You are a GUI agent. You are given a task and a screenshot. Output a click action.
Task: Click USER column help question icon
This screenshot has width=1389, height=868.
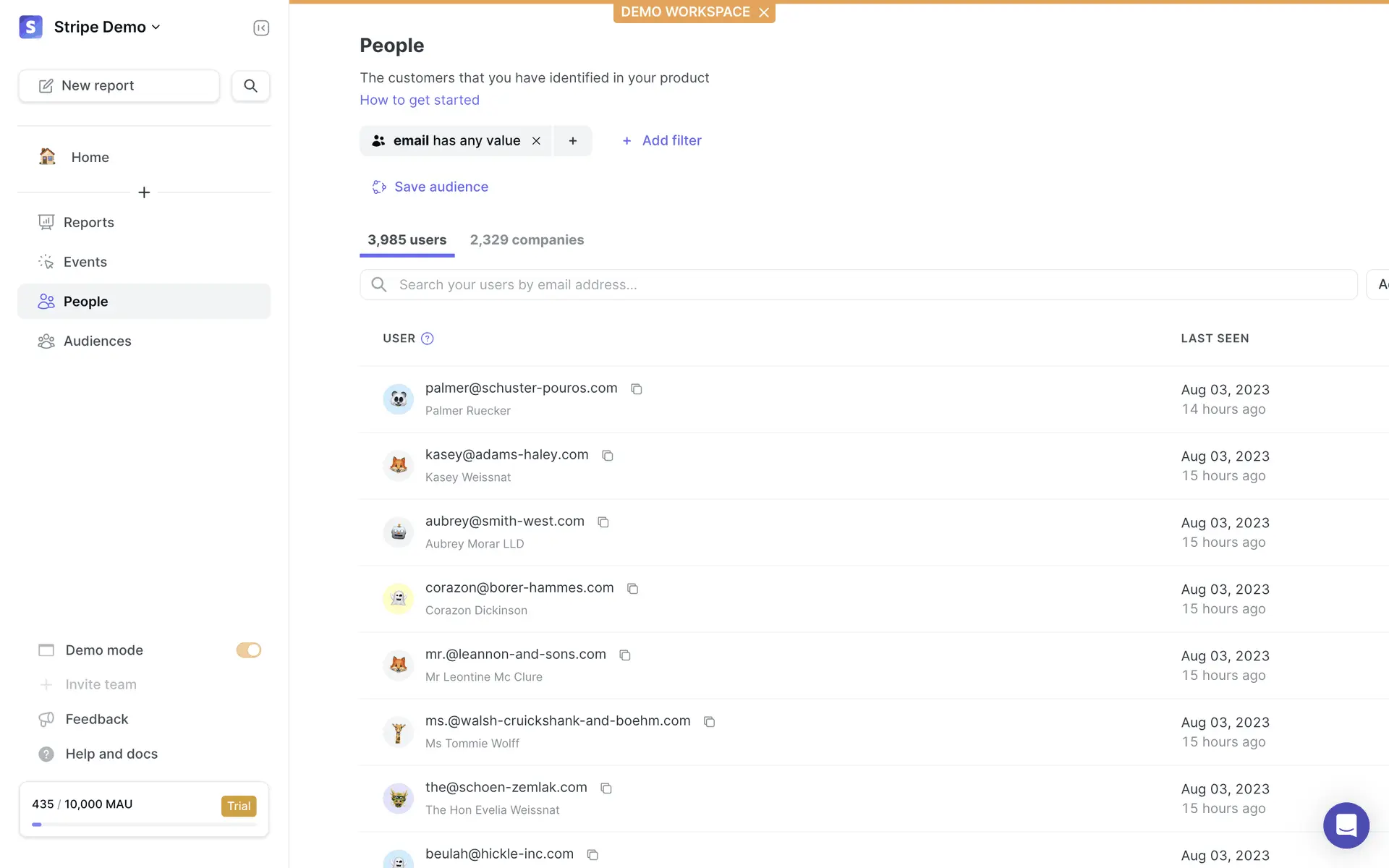[x=428, y=339]
